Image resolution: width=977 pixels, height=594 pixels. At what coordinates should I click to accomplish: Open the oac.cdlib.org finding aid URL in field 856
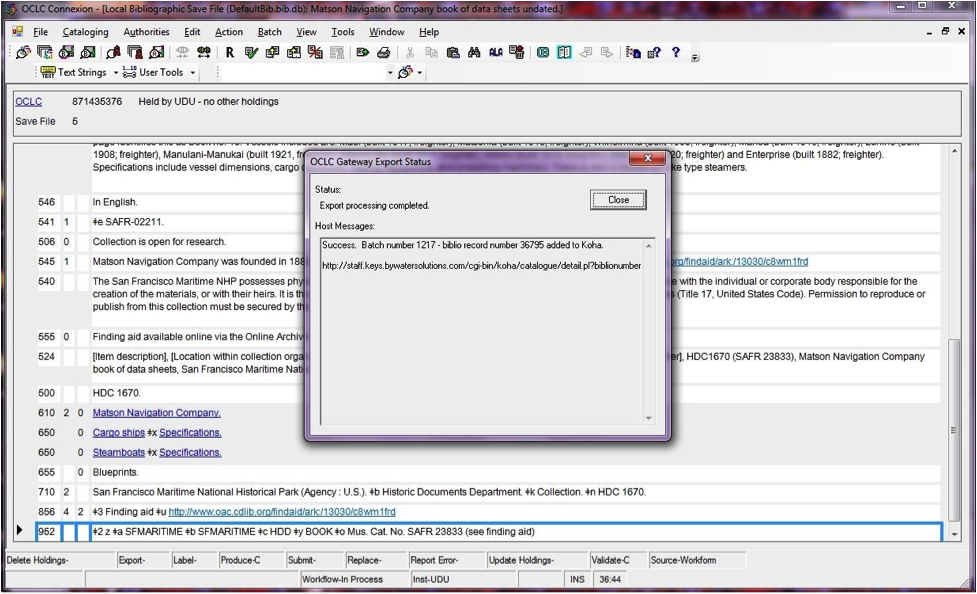point(282,512)
